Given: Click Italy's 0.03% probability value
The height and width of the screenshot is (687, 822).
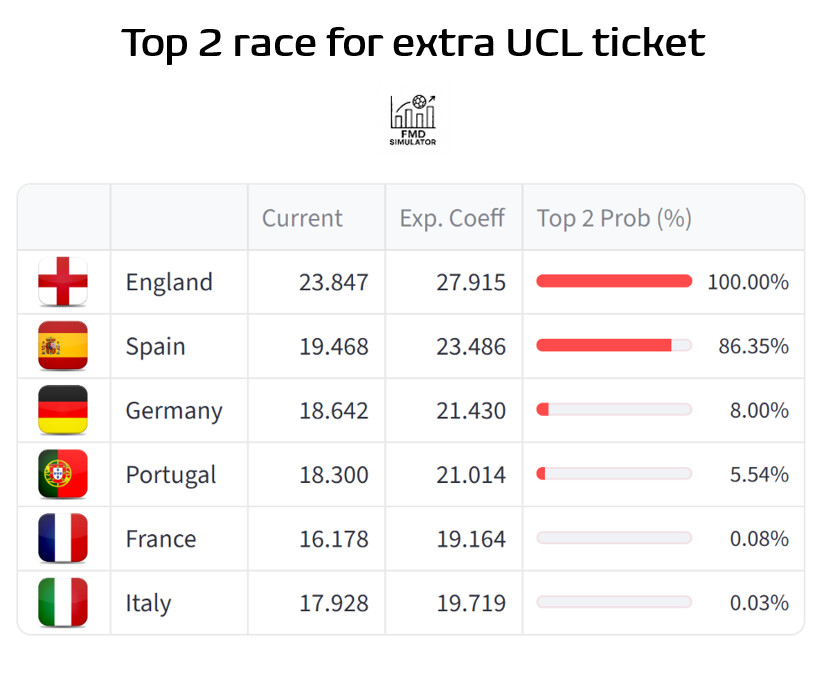Looking at the screenshot, I should pyautogui.click(x=759, y=603).
